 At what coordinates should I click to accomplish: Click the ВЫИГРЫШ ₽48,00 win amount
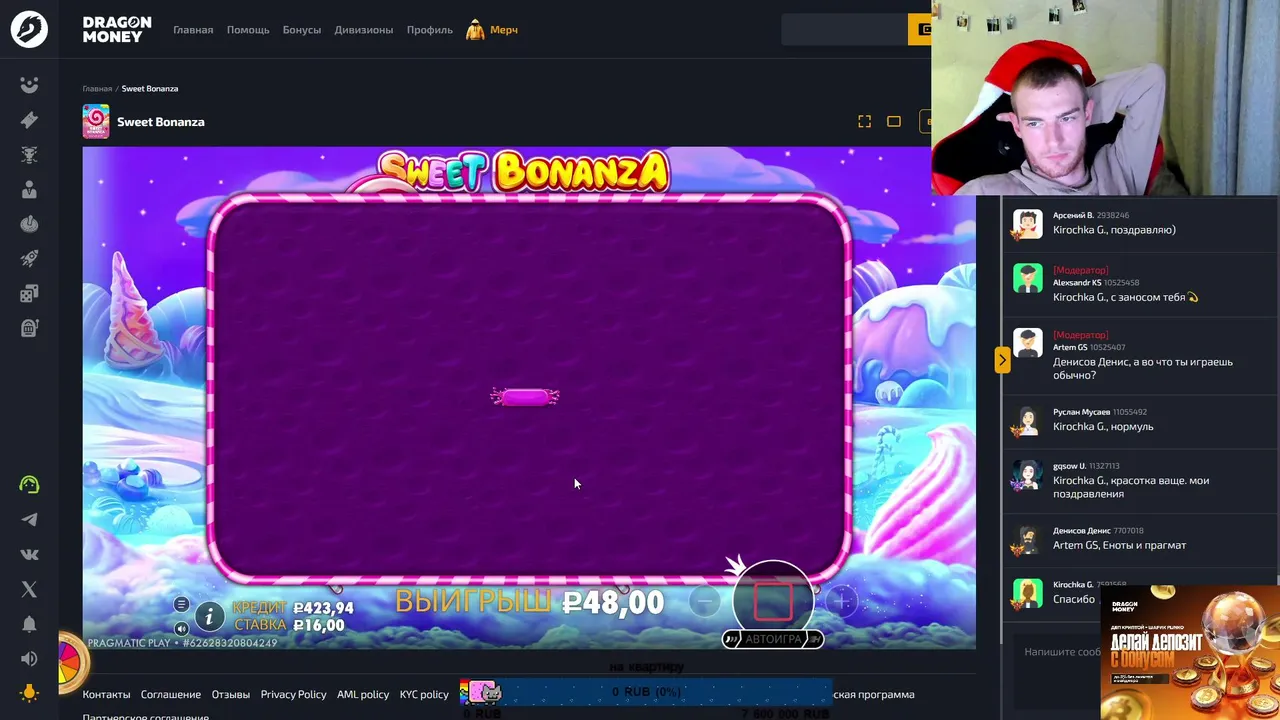[x=530, y=602]
